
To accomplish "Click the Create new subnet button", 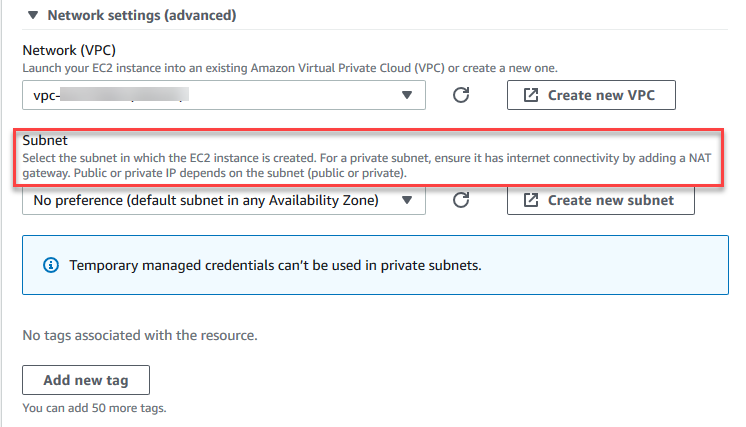I will [601, 200].
